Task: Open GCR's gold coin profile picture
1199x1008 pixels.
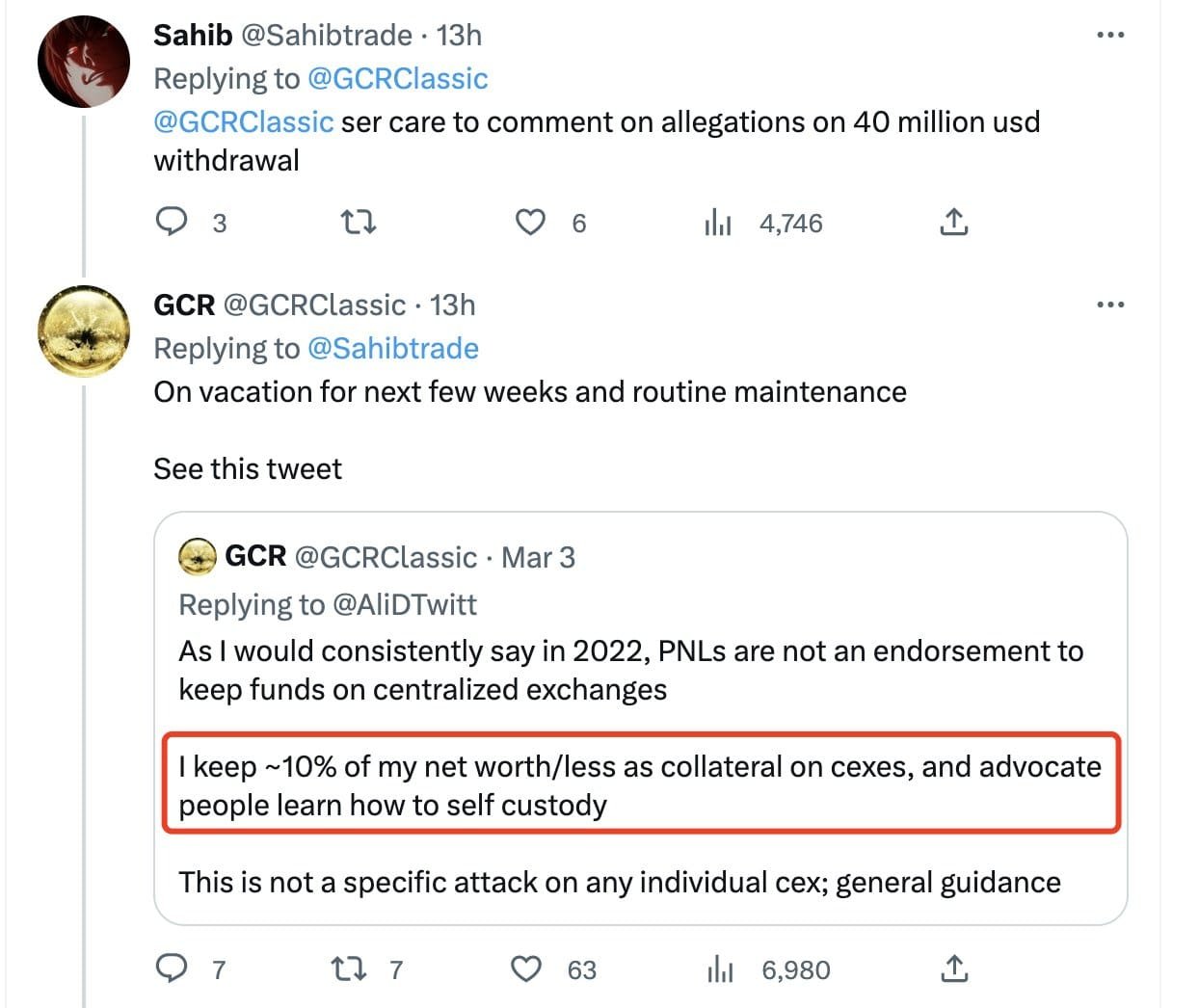Action: point(84,332)
